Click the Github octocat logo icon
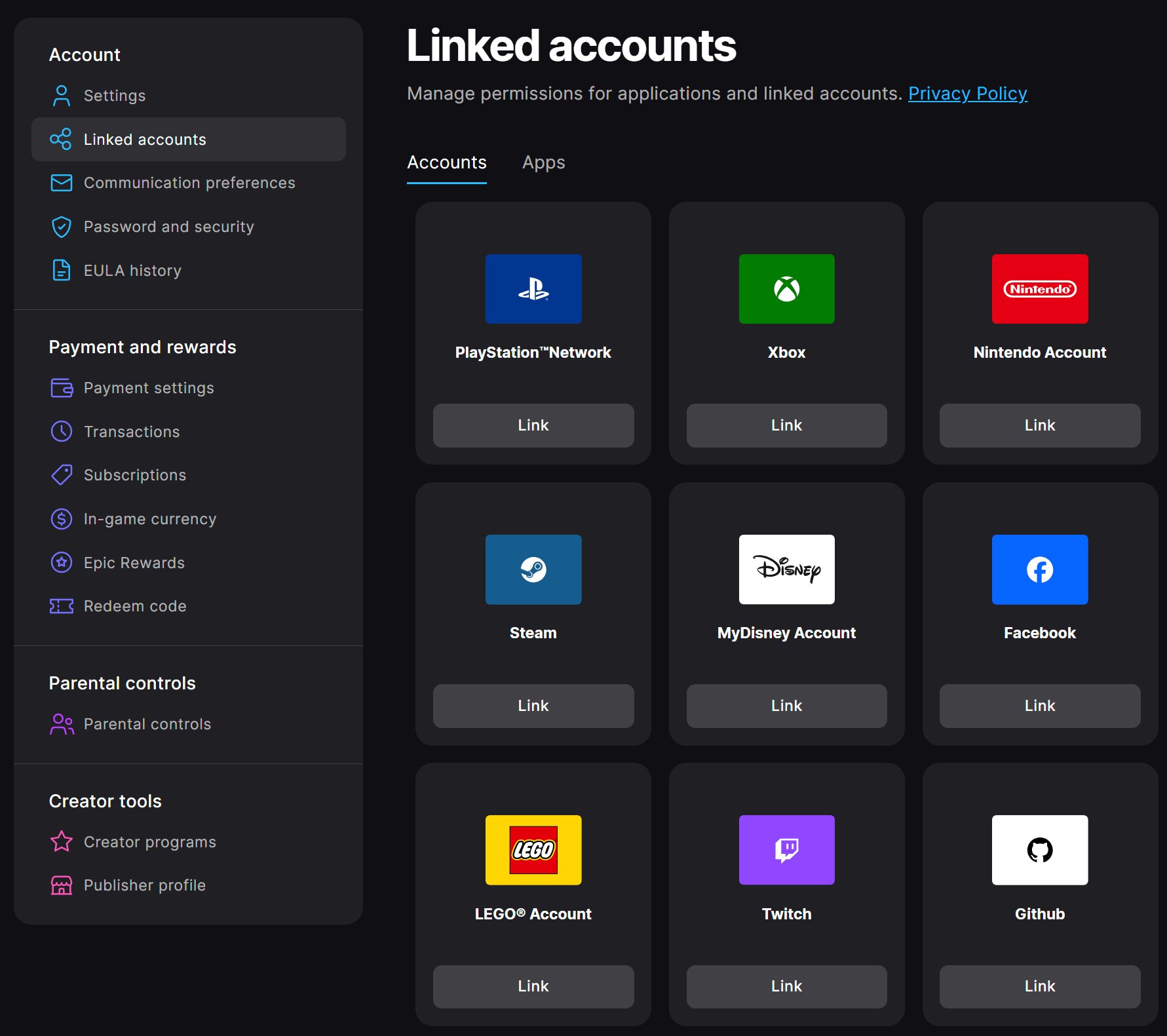This screenshot has height=1036, width=1167. [x=1039, y=850]
